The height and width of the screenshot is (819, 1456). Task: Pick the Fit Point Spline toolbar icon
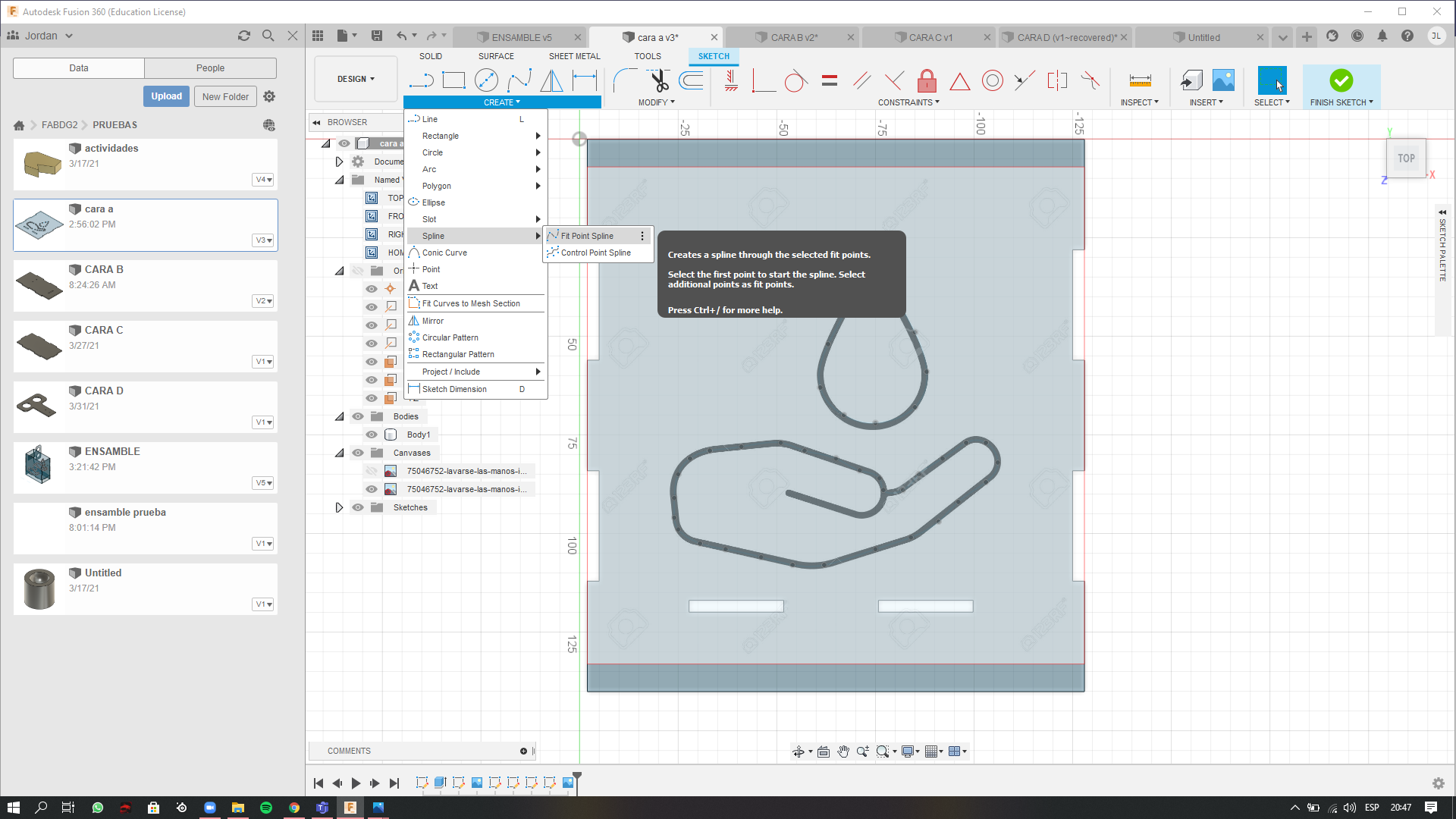(x=519, y=80)
